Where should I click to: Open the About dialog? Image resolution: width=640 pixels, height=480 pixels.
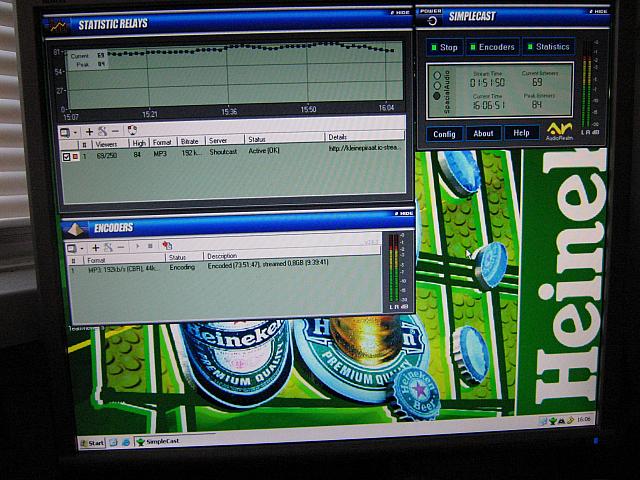[x=484, y=133]
